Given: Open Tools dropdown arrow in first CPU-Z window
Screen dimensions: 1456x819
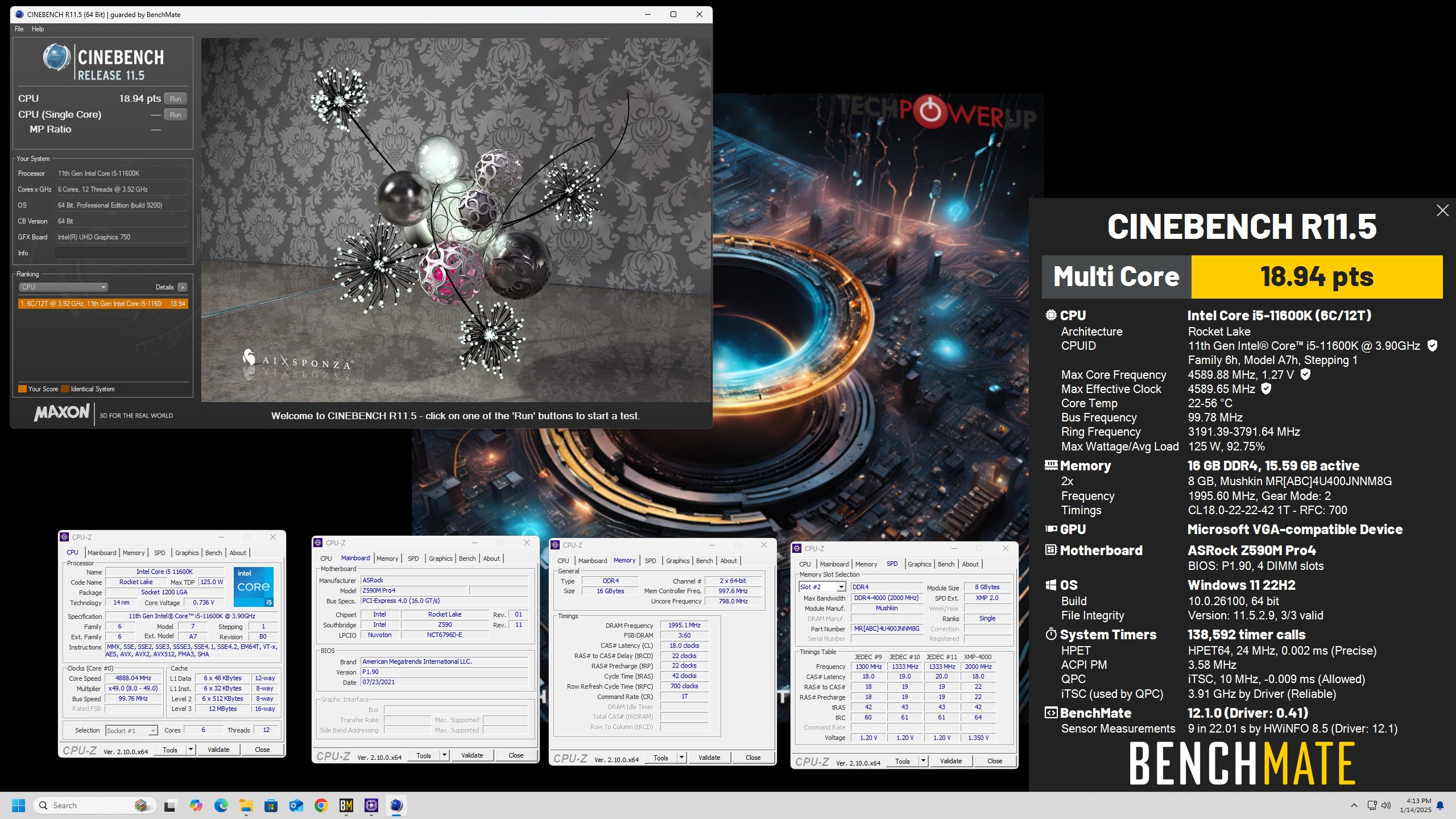Looking at the screenshot, I should click(191, 750).
